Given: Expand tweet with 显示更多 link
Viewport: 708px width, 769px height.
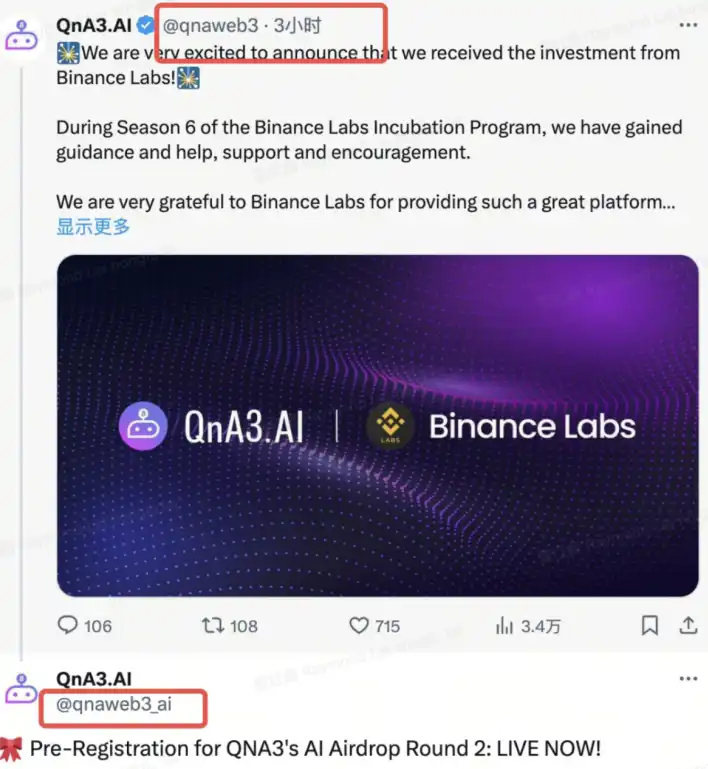Looking at the screenshot, I should [x=93, y=227].
